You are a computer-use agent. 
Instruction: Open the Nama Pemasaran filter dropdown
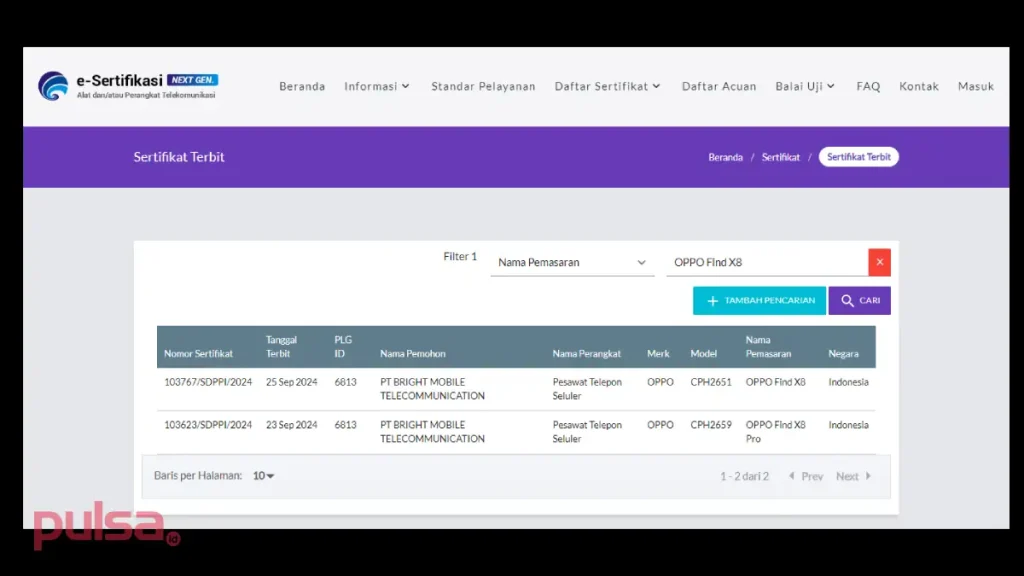(572, 263)
